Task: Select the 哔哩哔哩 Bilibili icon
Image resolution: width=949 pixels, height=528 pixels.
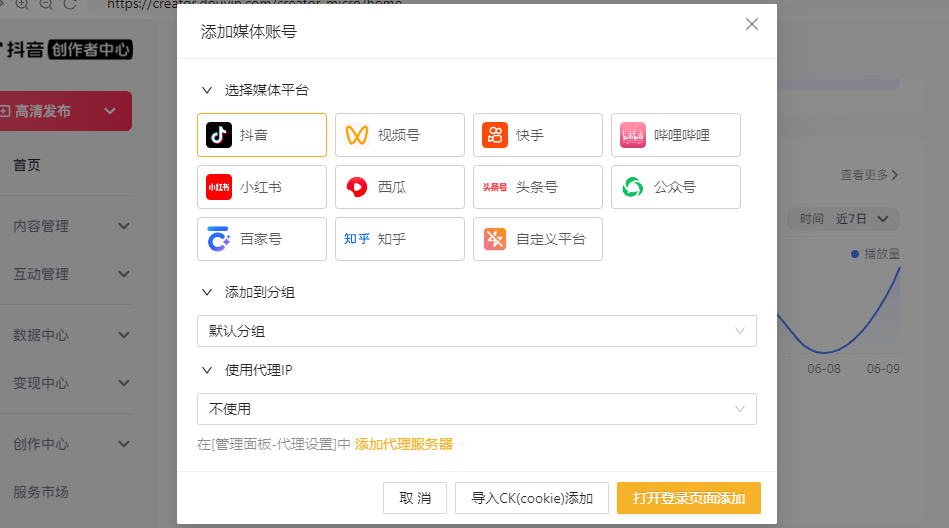Action: [x=633, y=135]
